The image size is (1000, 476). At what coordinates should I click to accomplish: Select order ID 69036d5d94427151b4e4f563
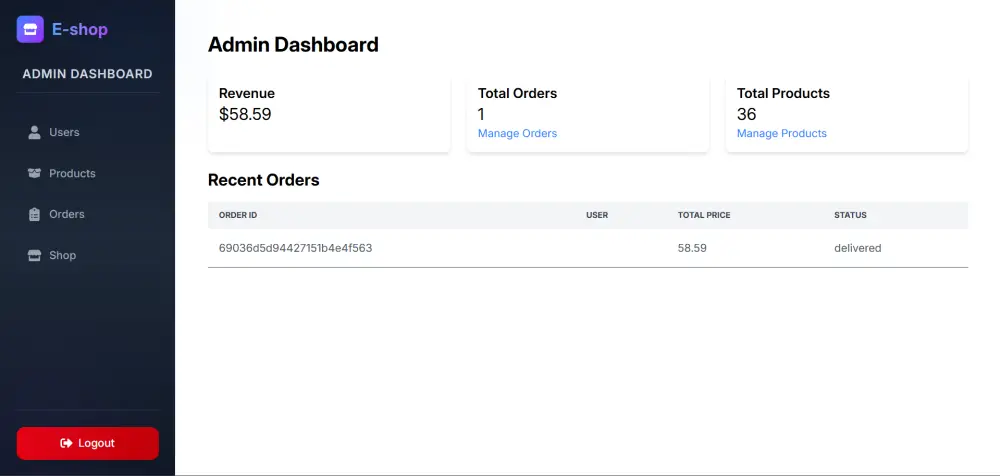pyautogui.click(x=295, y=248)
